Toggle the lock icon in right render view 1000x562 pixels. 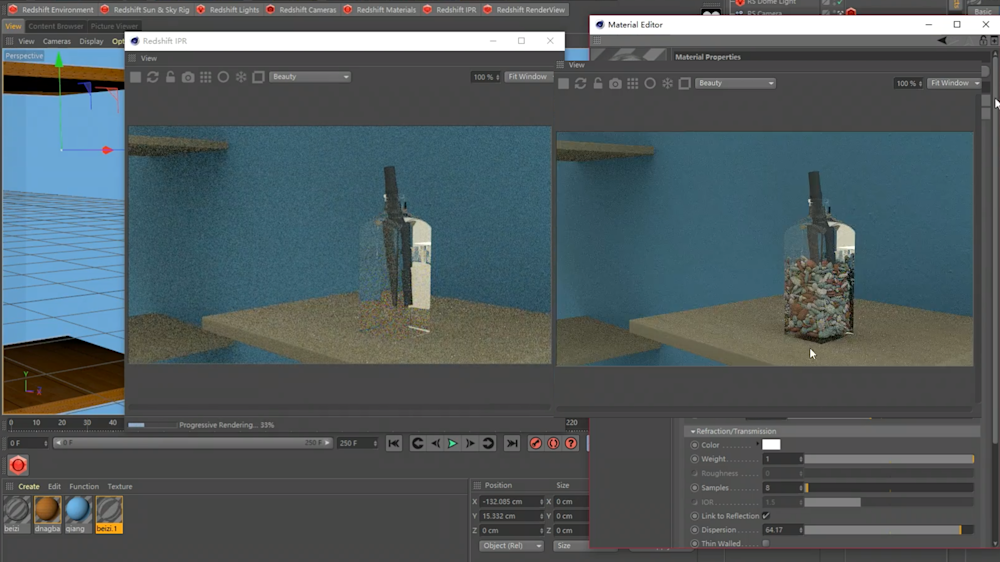(598, 84)
